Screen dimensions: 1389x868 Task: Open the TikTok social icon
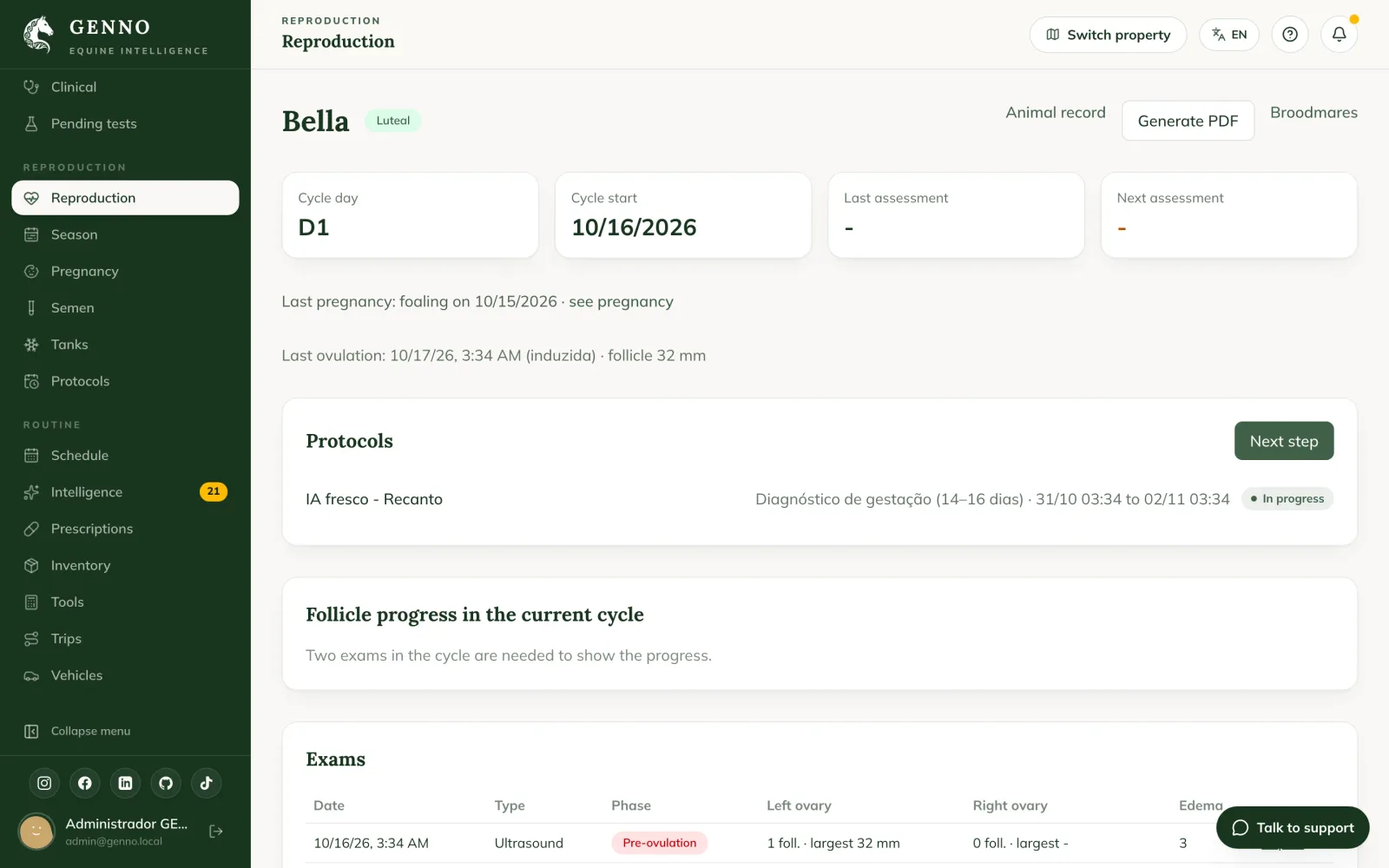(x=207, y=783)
